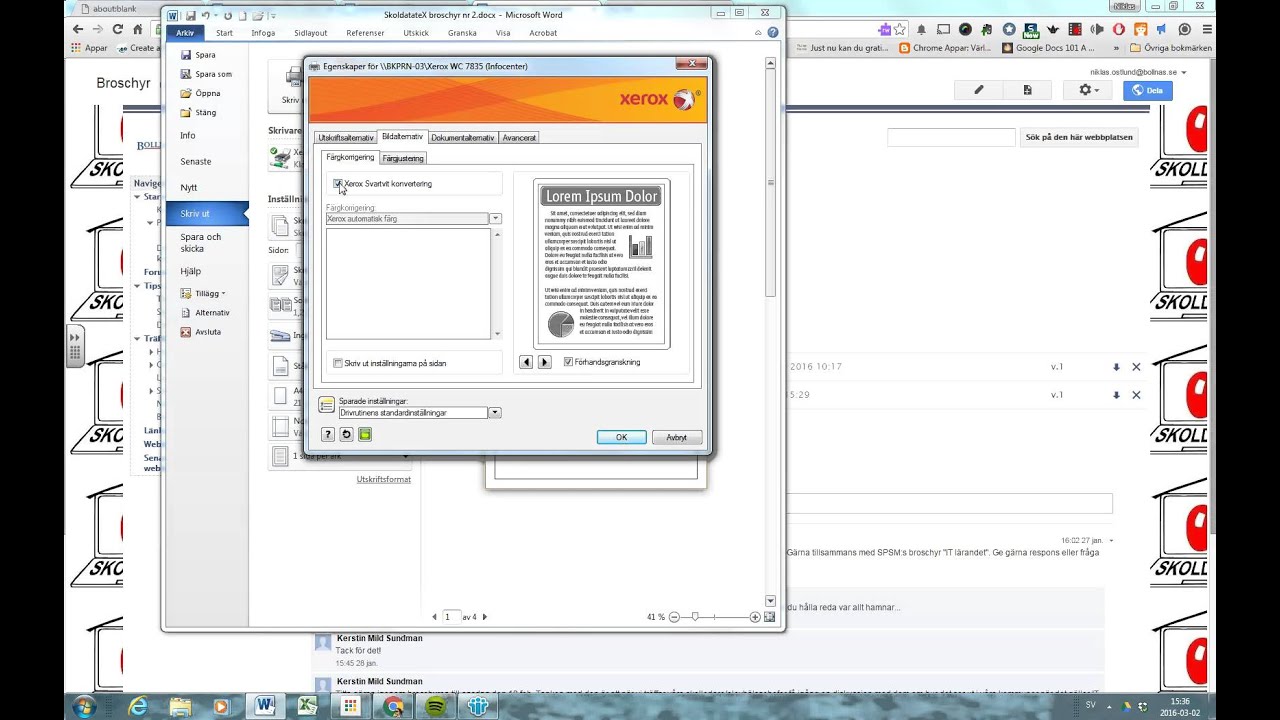Image resolution: width=1280 pixels, height=720 pixels.
Task: Show next preview page with right arrow
Action: [x=544, y=362]
